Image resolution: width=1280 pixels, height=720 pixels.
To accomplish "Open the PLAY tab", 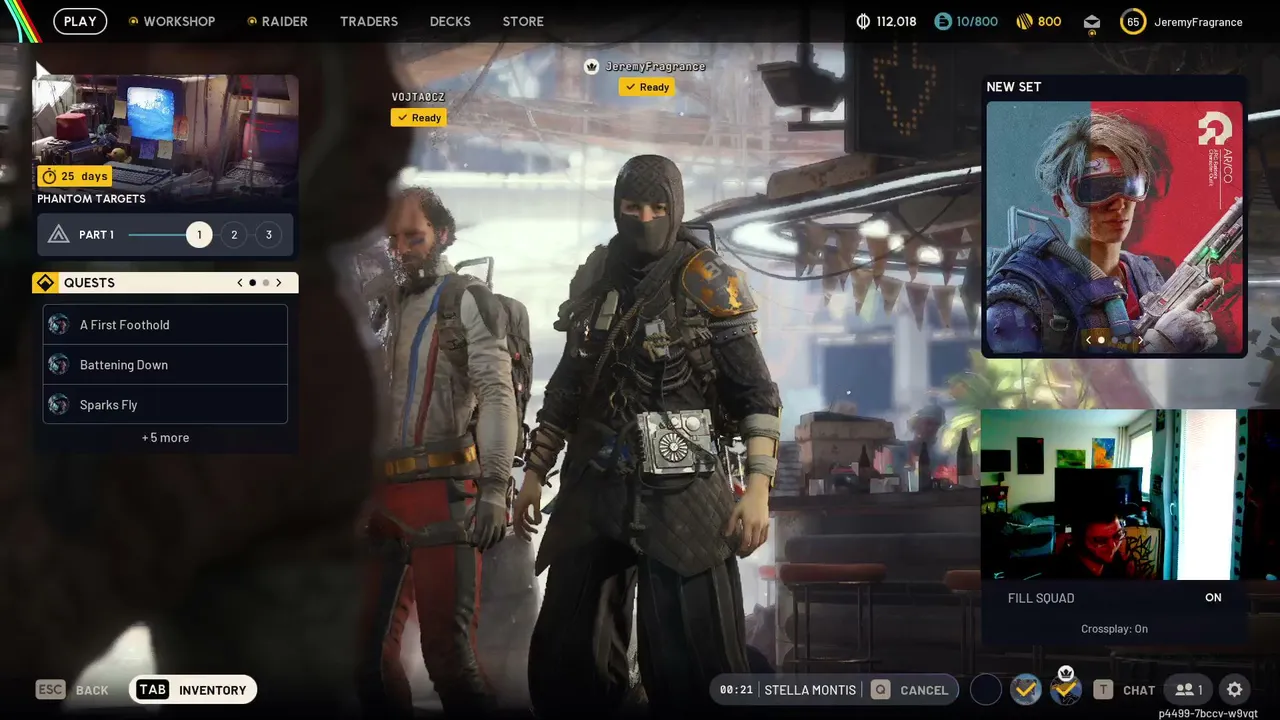I will pos(80,21).
